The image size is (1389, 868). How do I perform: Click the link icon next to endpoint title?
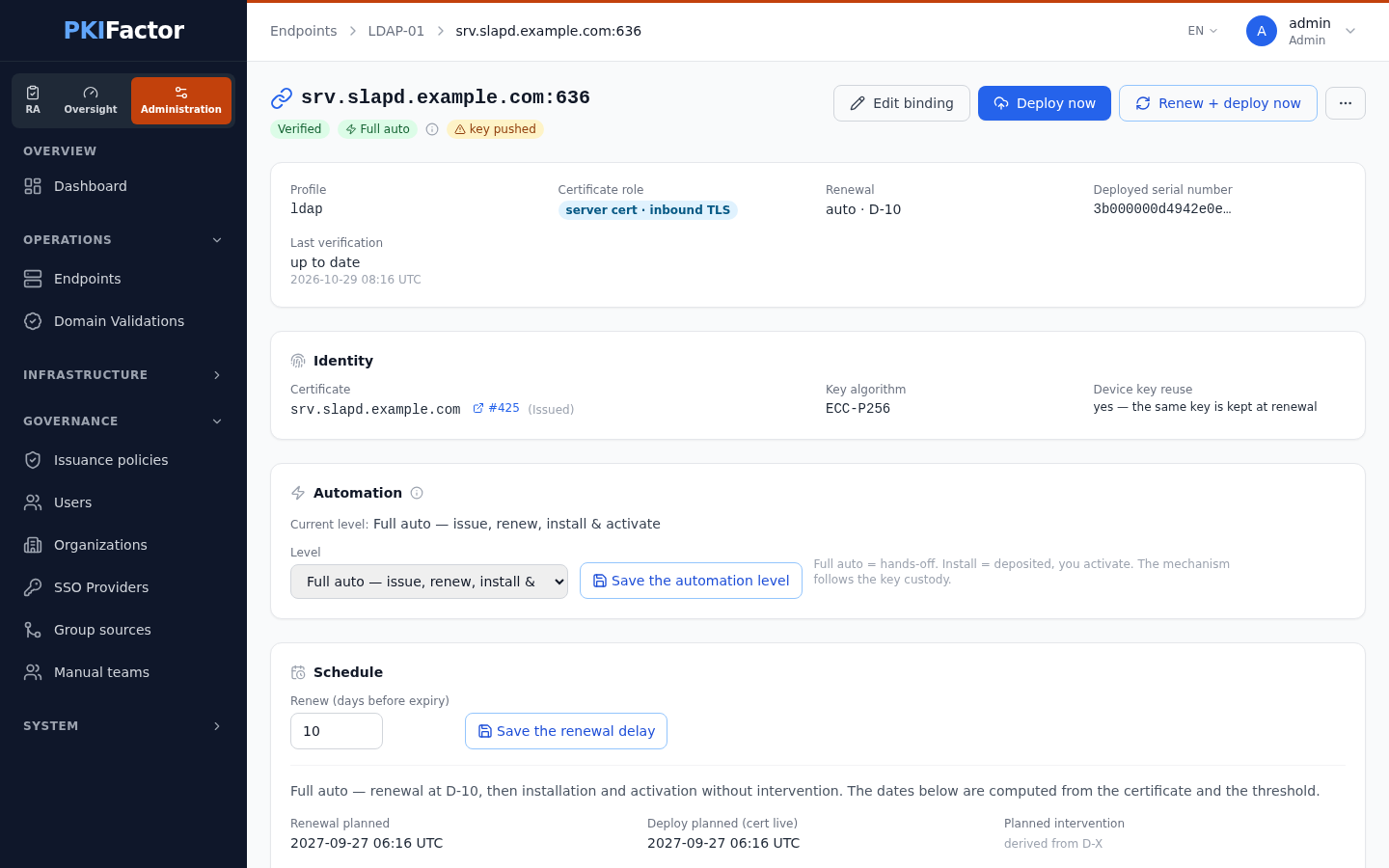point(282,97)
